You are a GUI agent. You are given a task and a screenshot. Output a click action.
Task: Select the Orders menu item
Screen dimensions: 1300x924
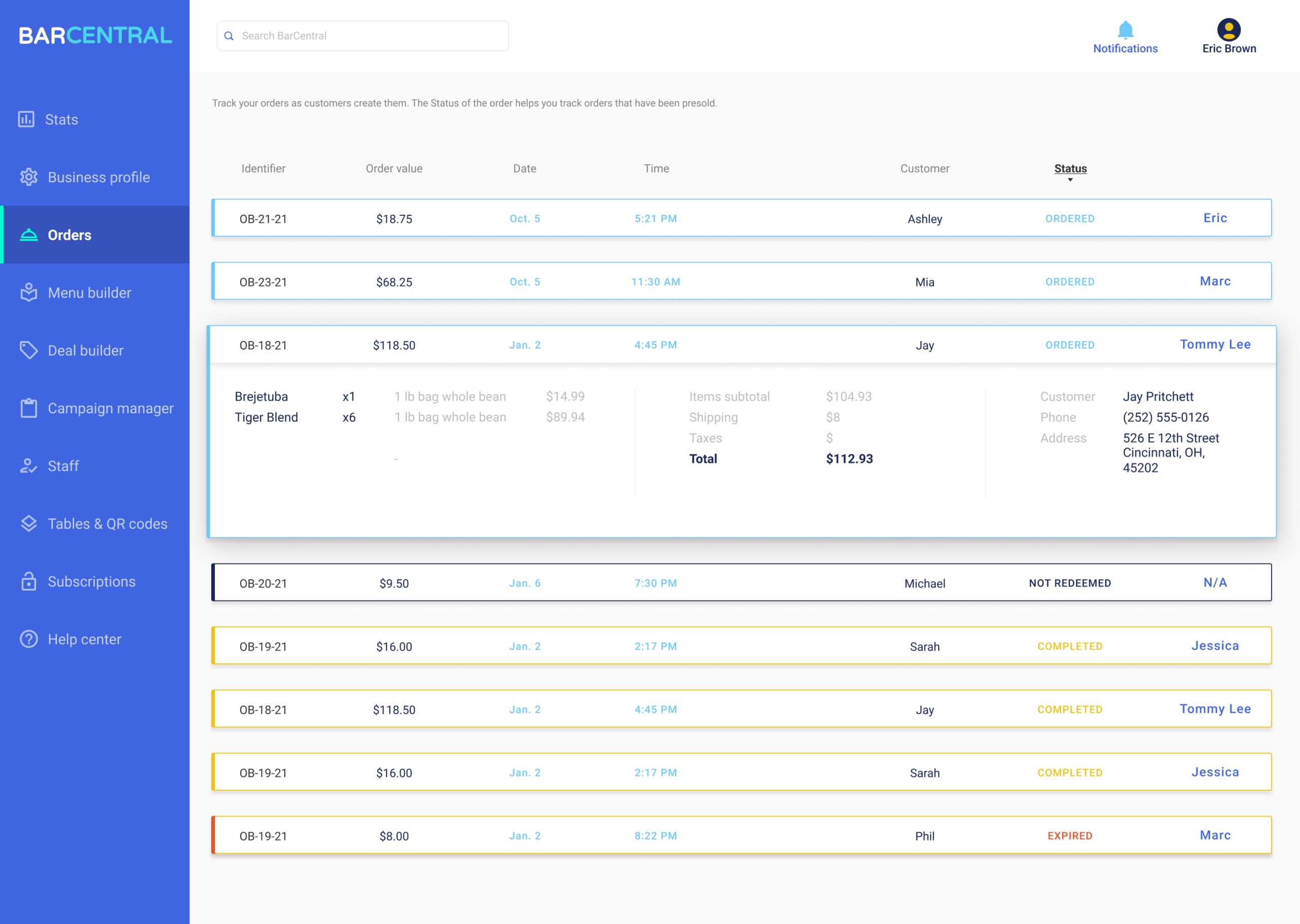(70, 235)
